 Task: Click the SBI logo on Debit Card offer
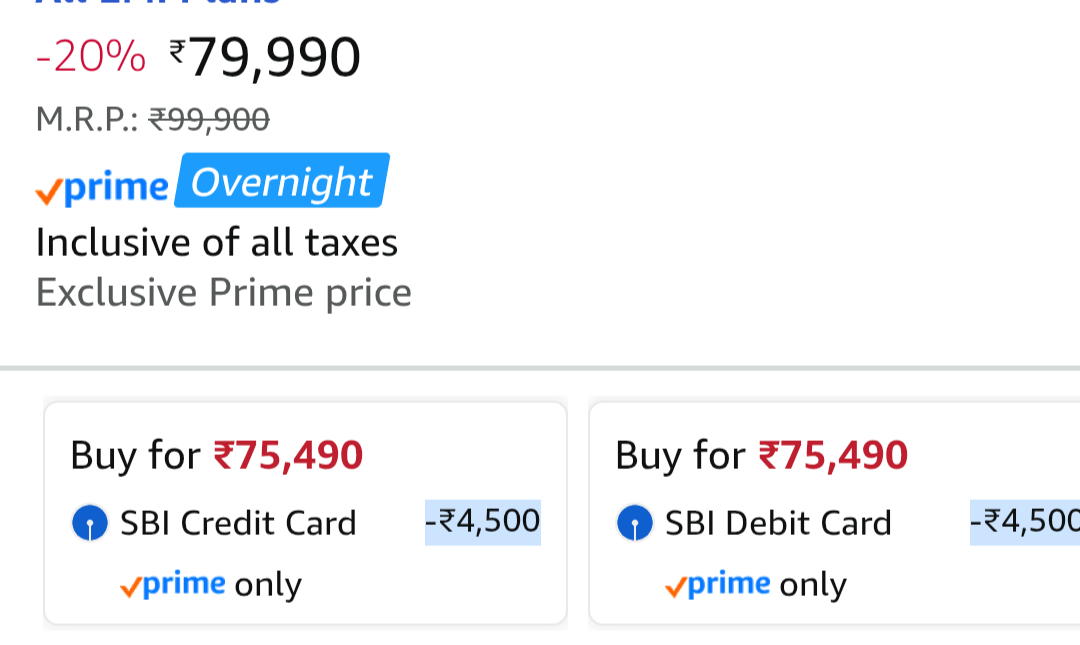pyautogui.click(x=635, y=523)
